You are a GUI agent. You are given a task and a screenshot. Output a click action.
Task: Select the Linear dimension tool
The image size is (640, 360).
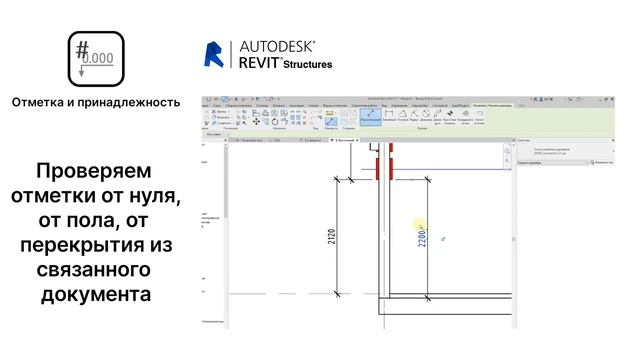389,116
